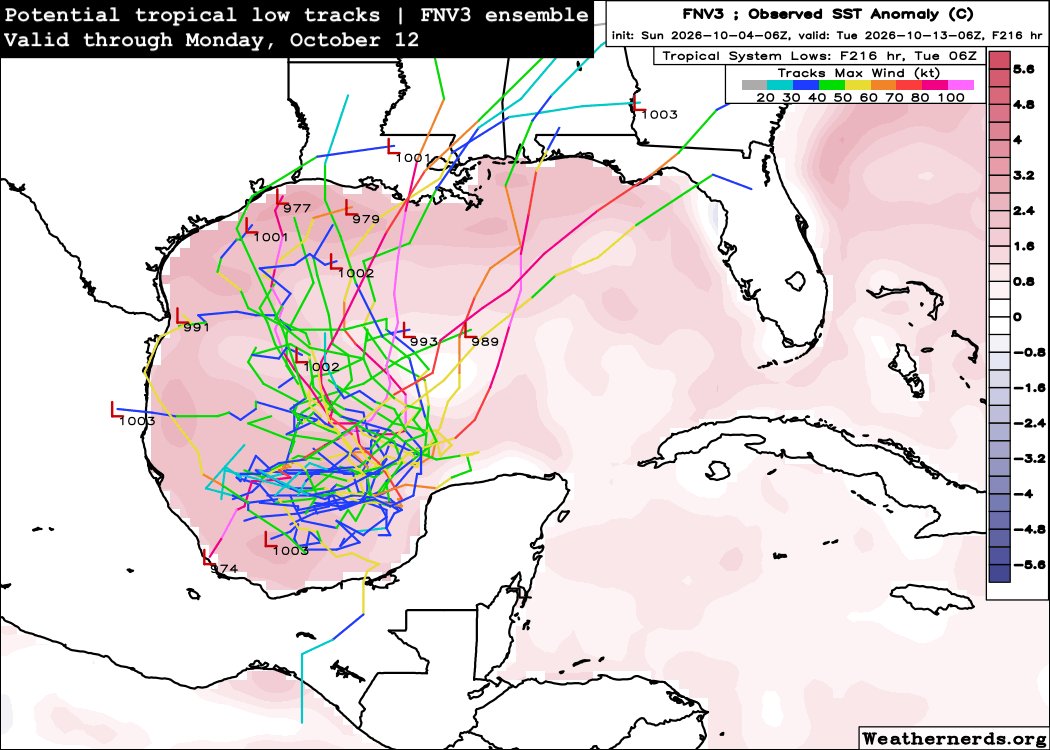This screenshot has width=1050, height=750.
Task: Click the orange swatch in wind legend
Action: pos(883,85)
